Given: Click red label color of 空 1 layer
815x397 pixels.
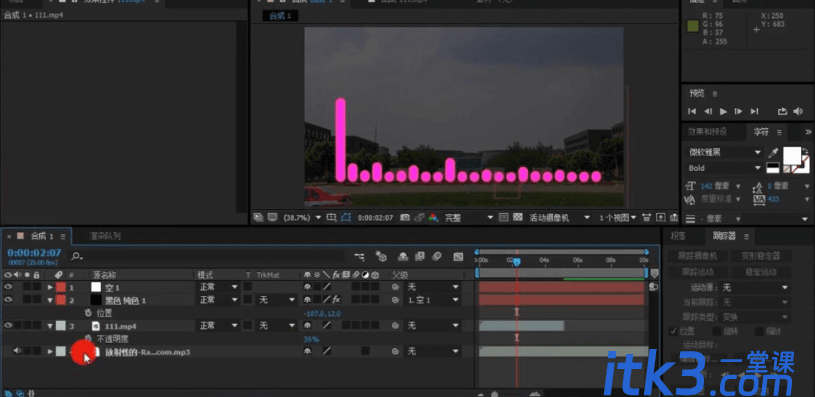Looking at the screenshot, I should coord(61,287).
